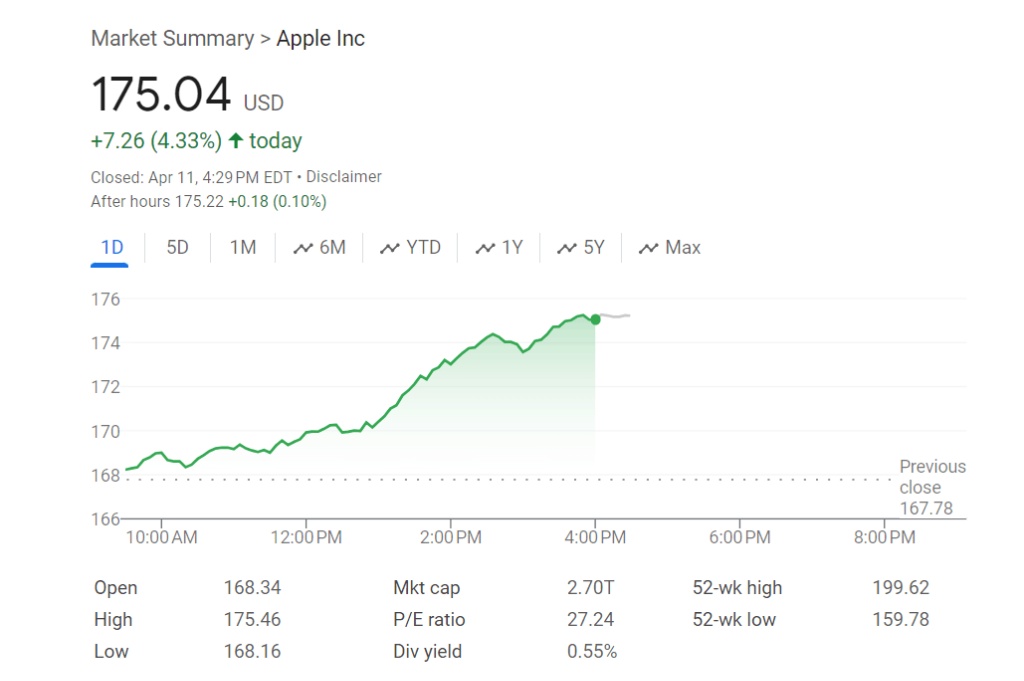
Task: Open the 1M chart range tab
Action: pos(243,248)
